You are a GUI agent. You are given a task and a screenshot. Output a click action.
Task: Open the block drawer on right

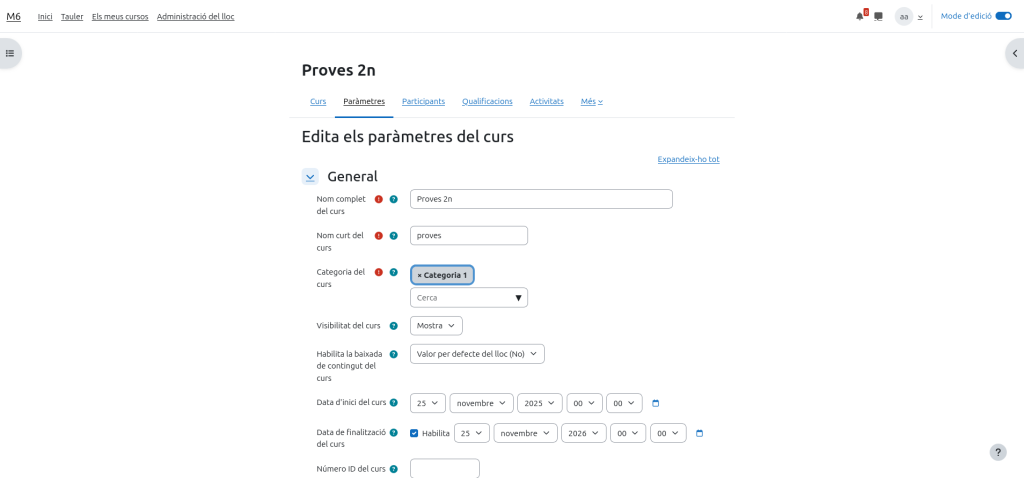(x=1014, y=53)
